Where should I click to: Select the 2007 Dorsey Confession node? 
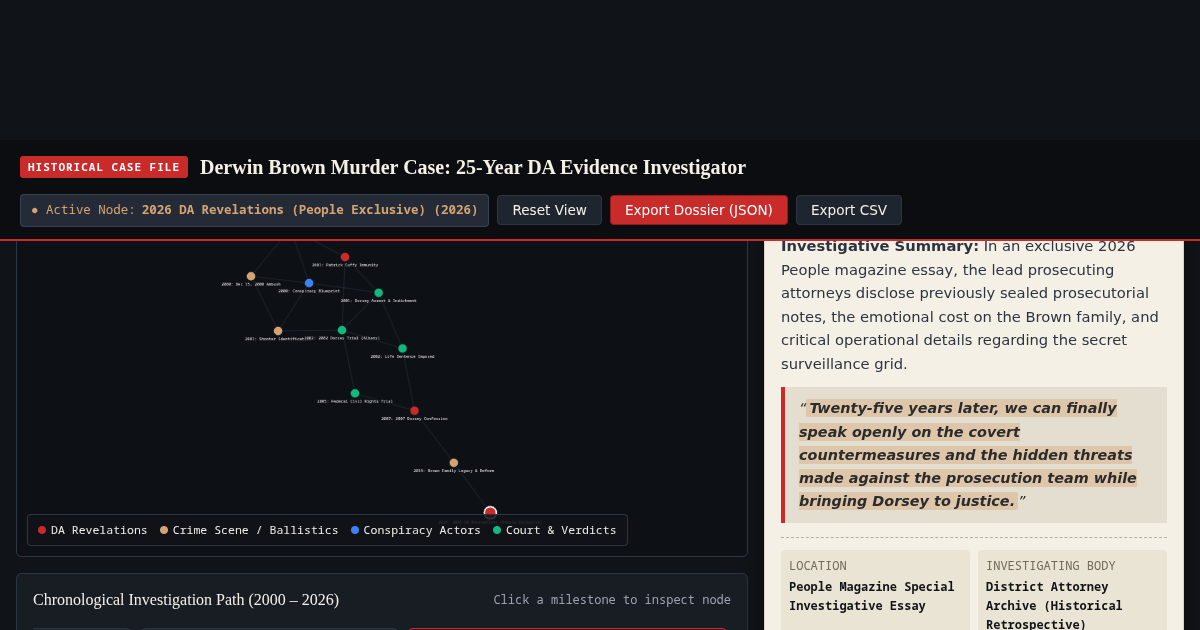[414, 411]
